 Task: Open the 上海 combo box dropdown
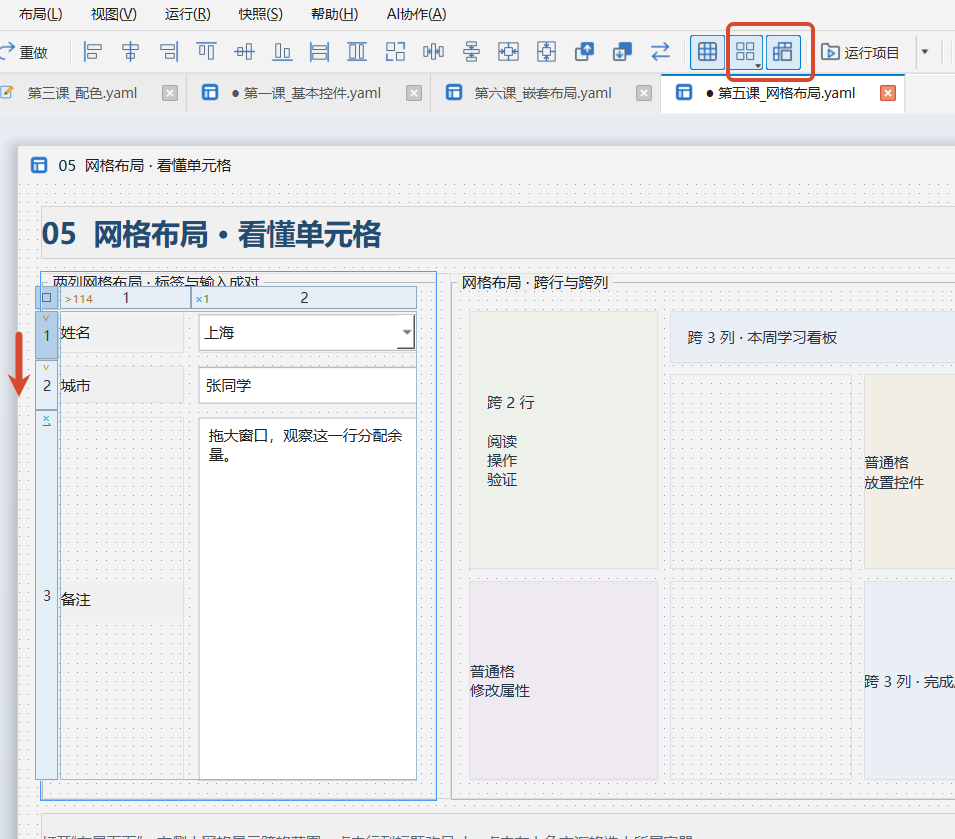click(x=406, y=332)
